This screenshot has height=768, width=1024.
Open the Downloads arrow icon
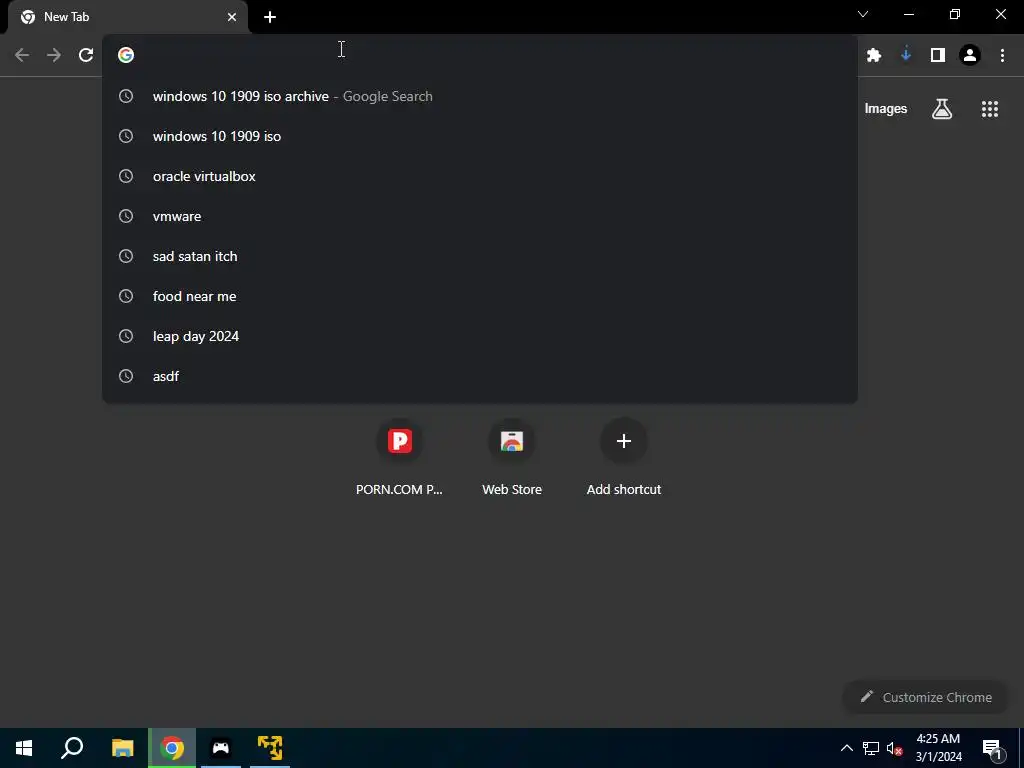[x=906, y=55]
